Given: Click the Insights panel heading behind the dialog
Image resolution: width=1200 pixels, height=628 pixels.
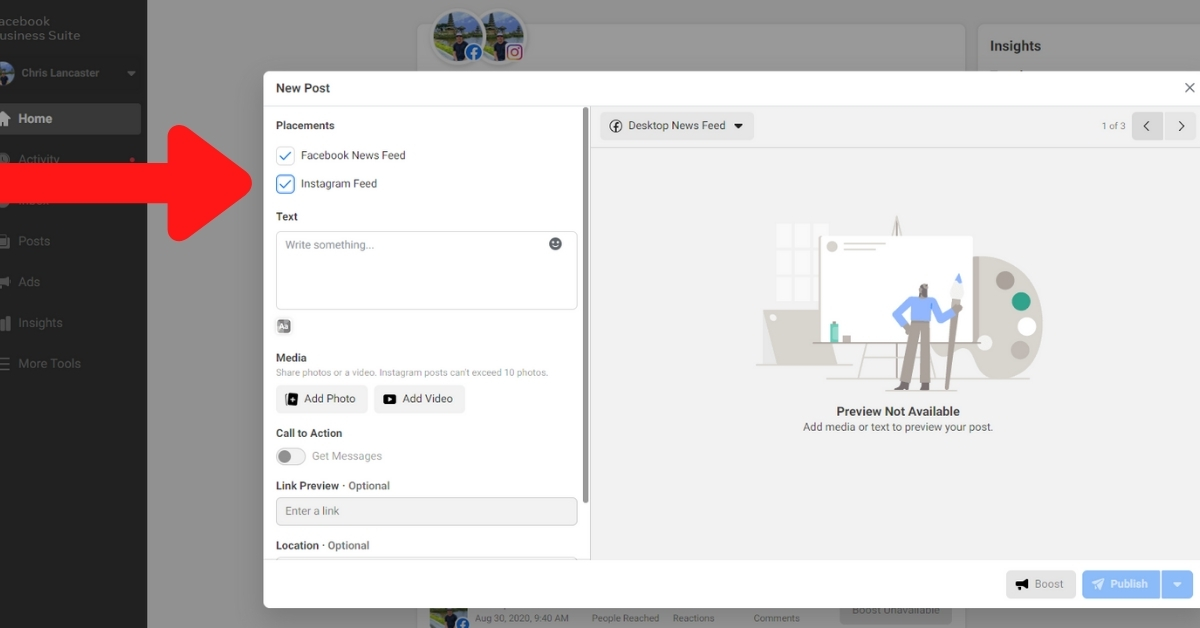Looking at the screenshot, I should tap(1015, 46).
